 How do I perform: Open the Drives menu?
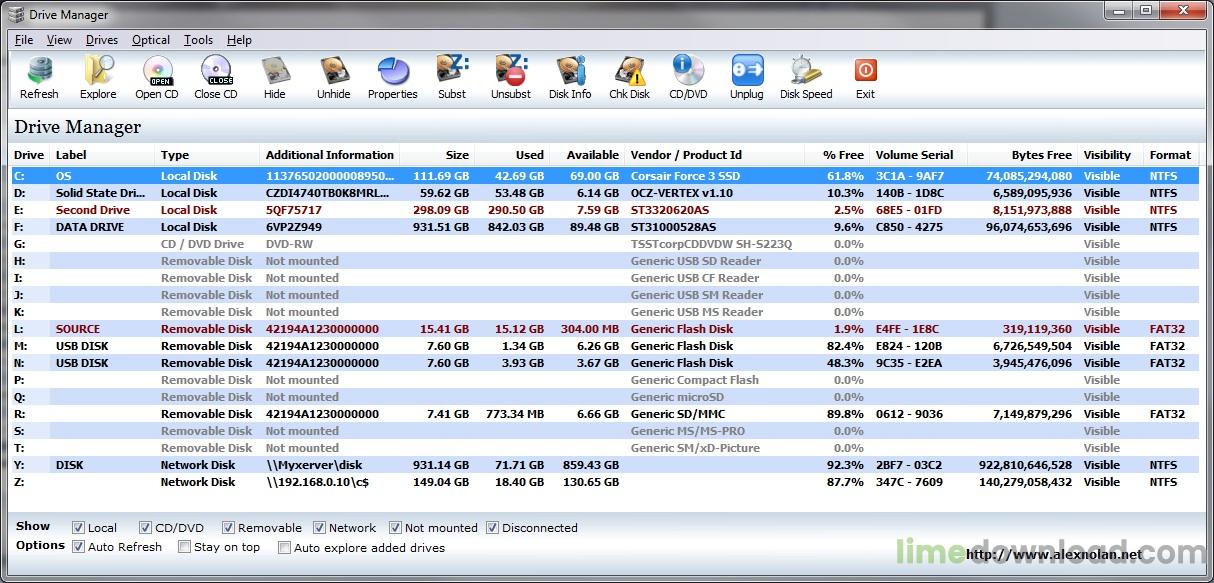click(x=102, y=40)
